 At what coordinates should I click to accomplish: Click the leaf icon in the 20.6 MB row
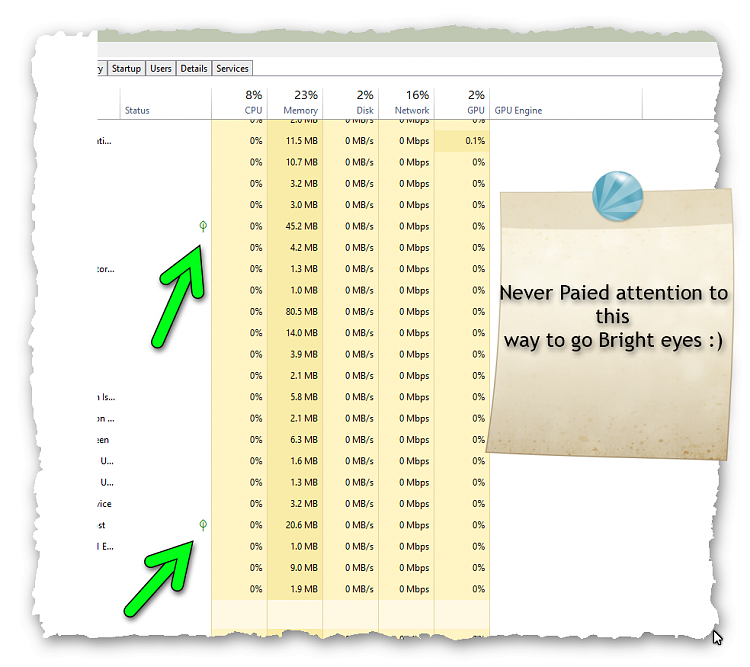[203, 525]
